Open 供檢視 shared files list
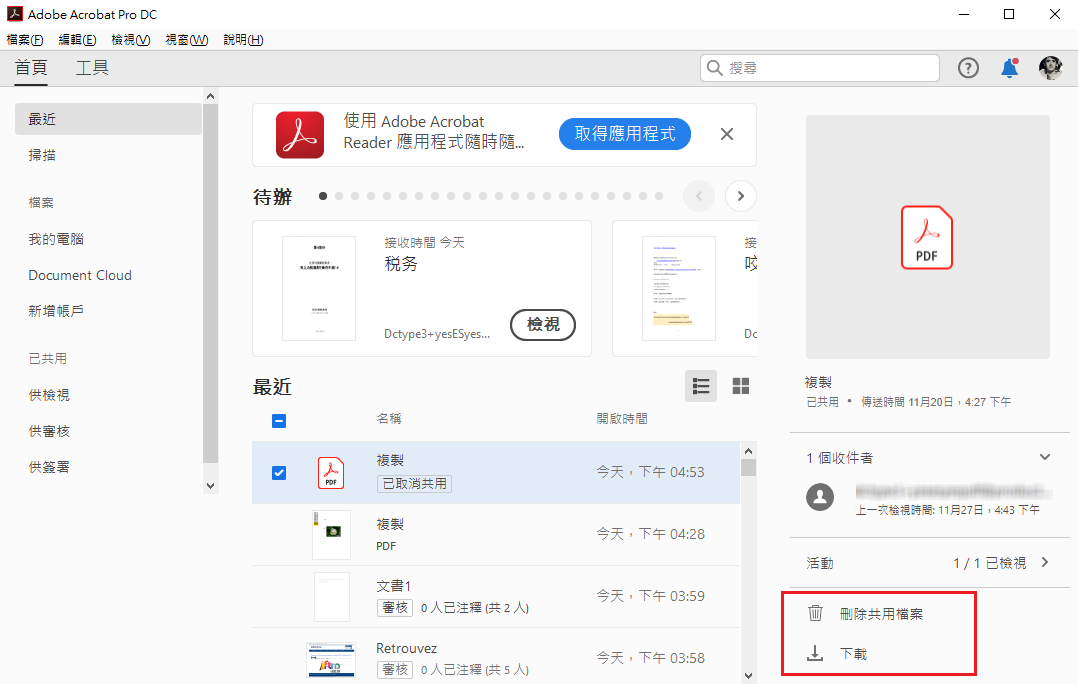The image size is (1078, 684). (49, 395)
